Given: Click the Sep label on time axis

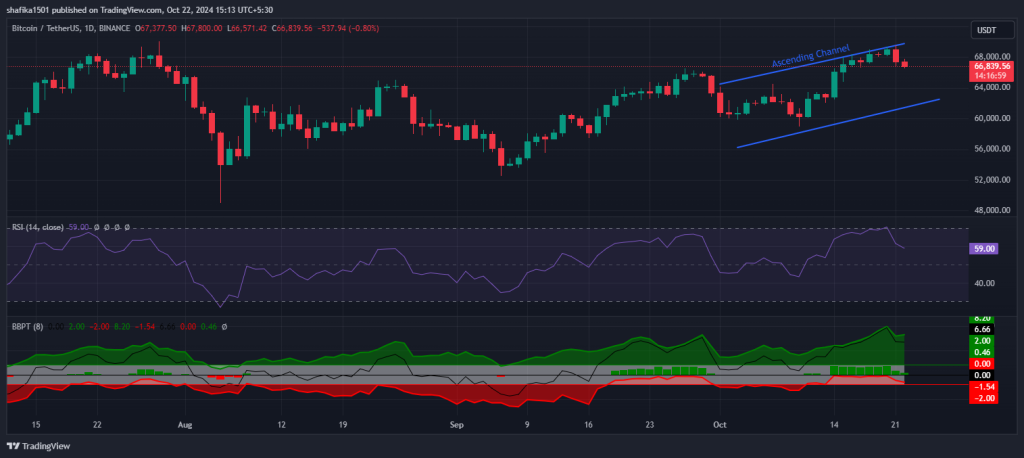Looking at the screenshot, I should [x=457, y=424].
